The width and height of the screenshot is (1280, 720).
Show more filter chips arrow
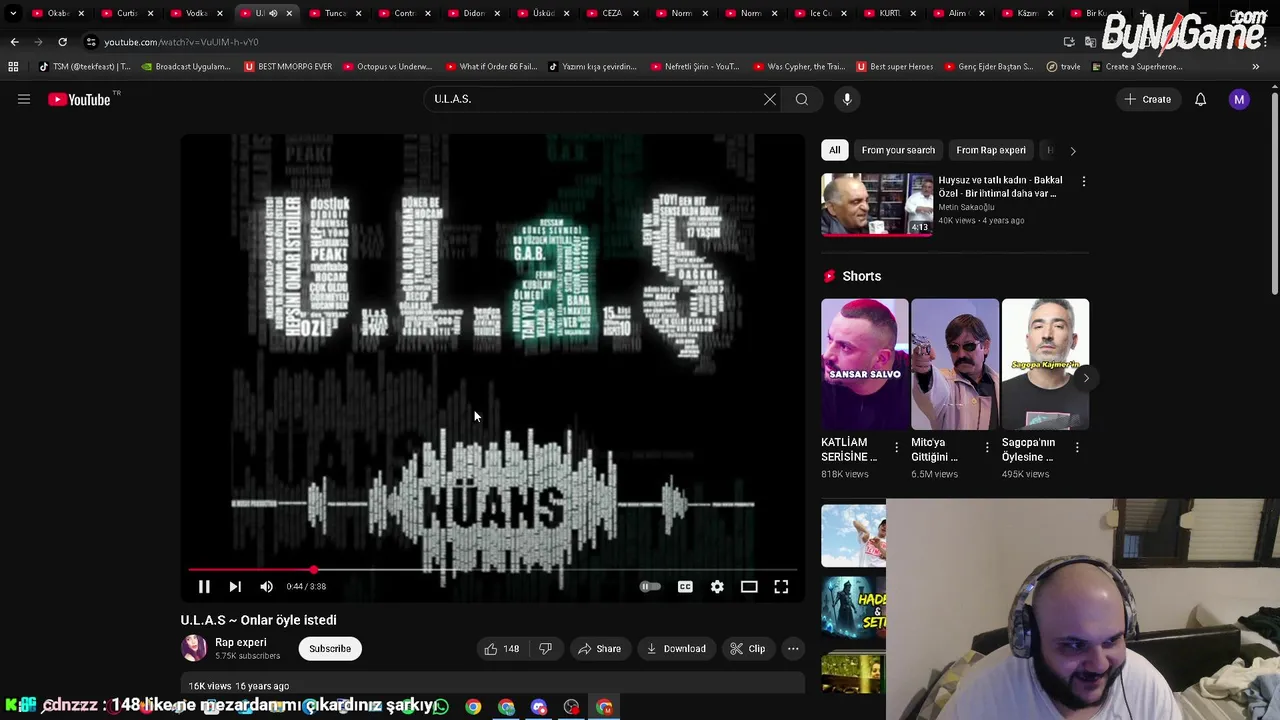(1073, 151)
